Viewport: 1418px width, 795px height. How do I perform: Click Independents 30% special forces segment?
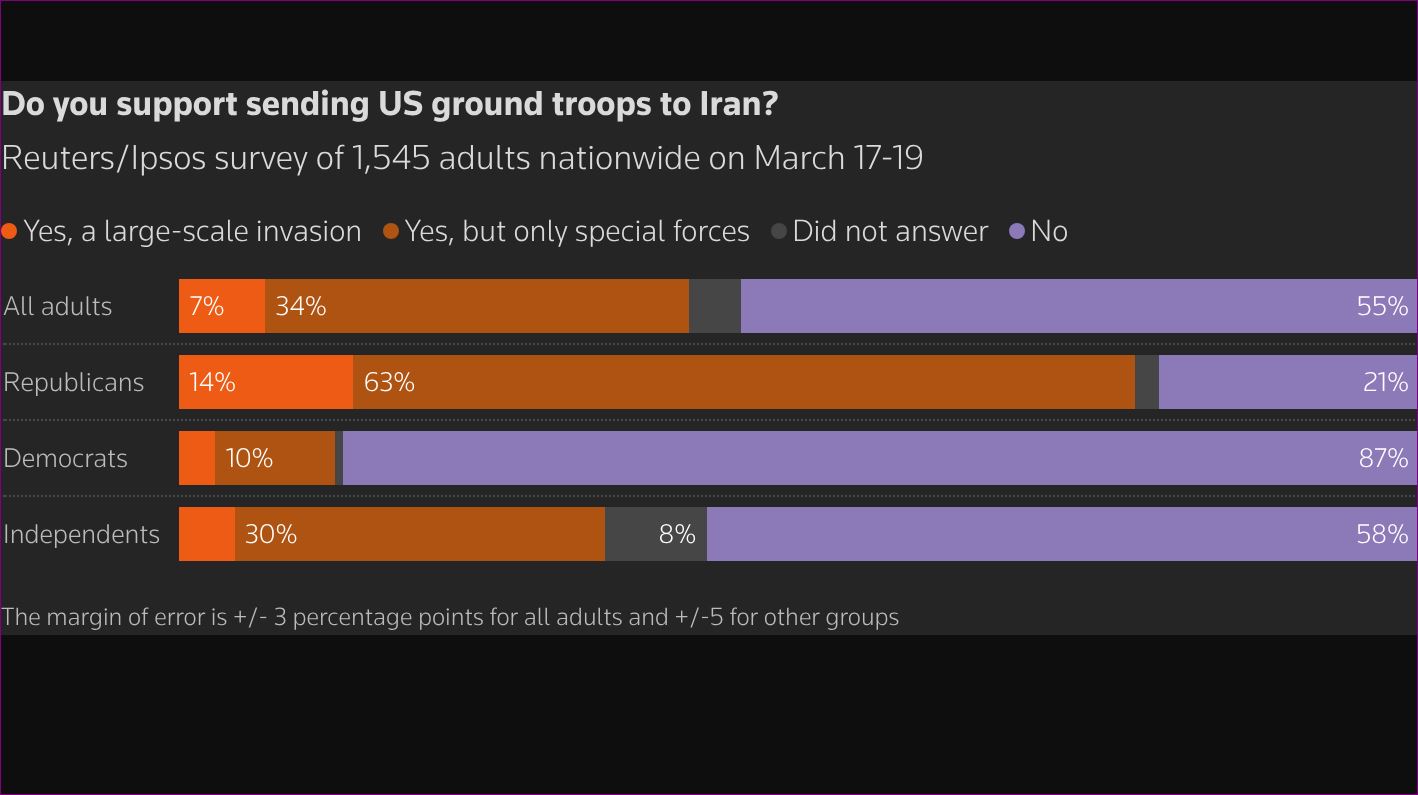coord(420,534)
